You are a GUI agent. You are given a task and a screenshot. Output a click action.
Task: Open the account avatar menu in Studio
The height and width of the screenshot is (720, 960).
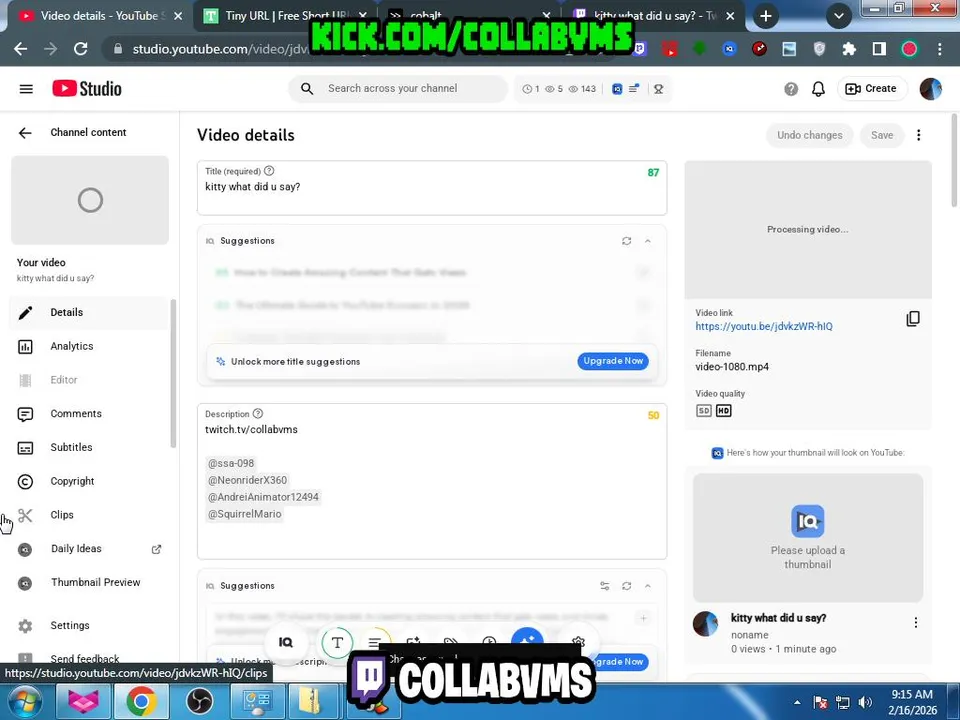(931, 89)
